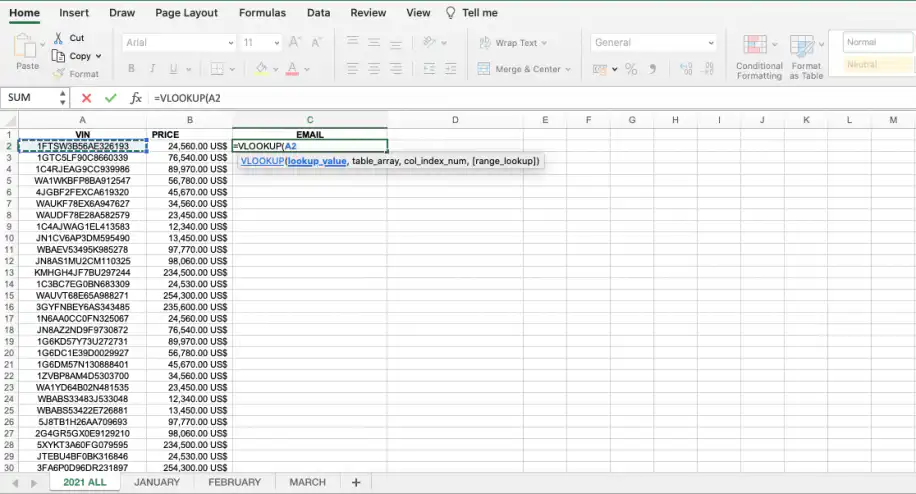The height and width of the screenshot is (494, 916).
Task: Switch to the FEBRUARY sheet tab
Action: [234, 482]
